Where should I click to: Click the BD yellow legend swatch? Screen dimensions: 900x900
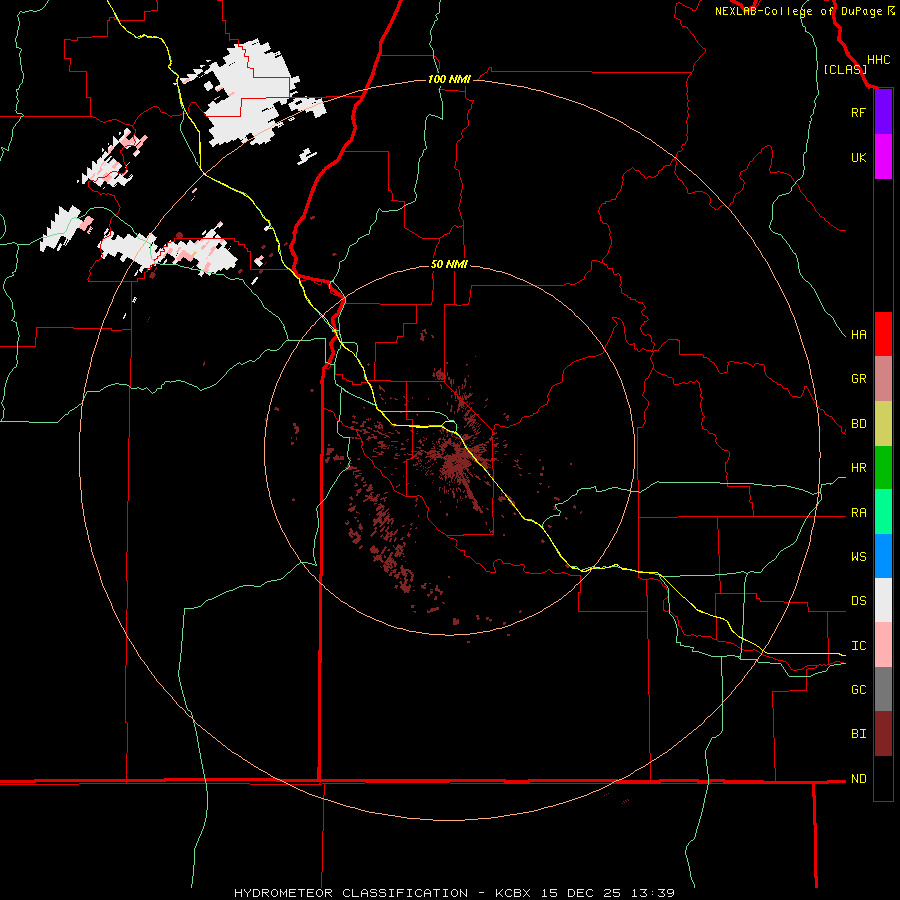pos(883,424)
